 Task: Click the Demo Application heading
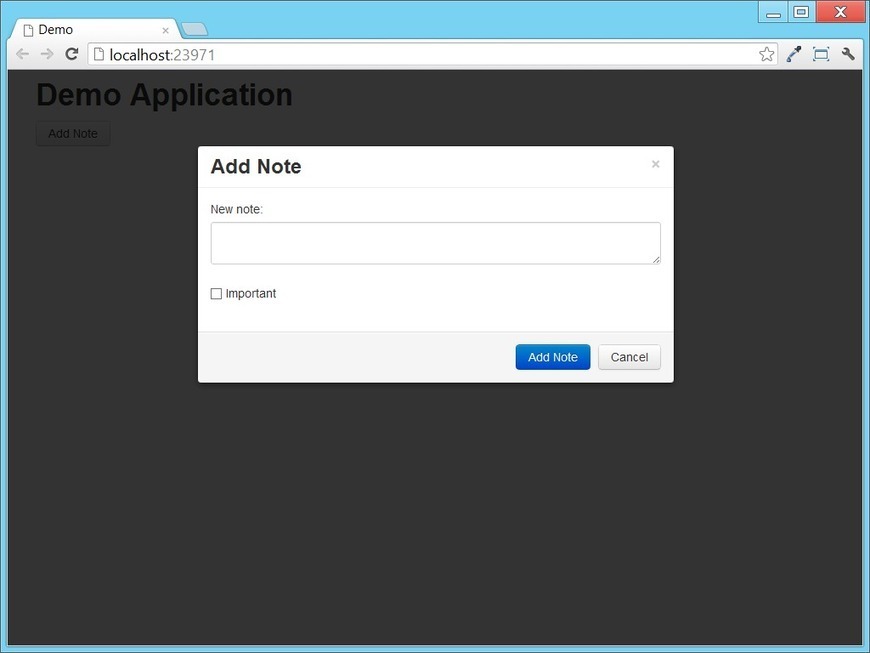[x=164, y=95]
